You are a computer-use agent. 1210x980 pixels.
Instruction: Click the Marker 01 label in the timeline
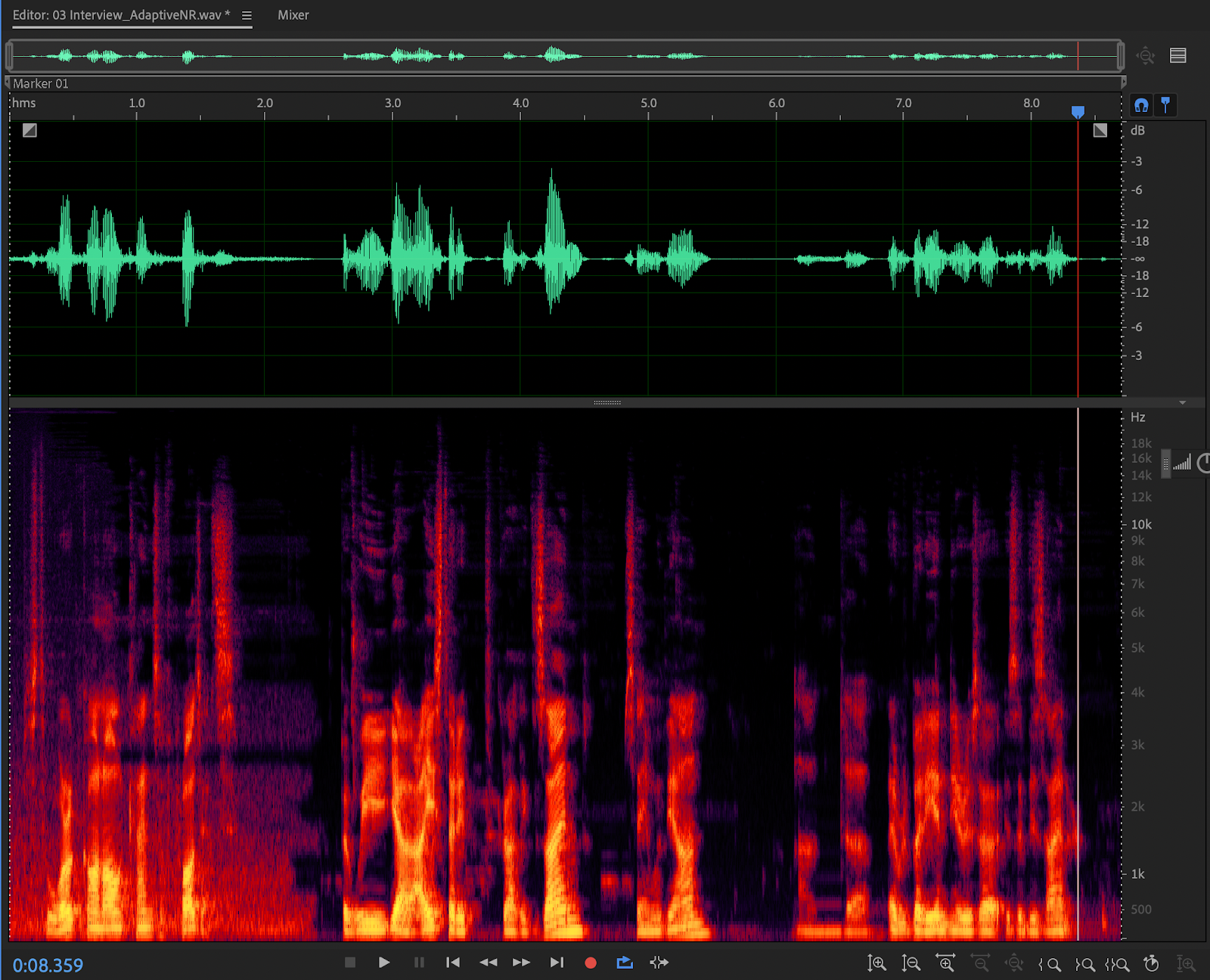tap(42, 83)
